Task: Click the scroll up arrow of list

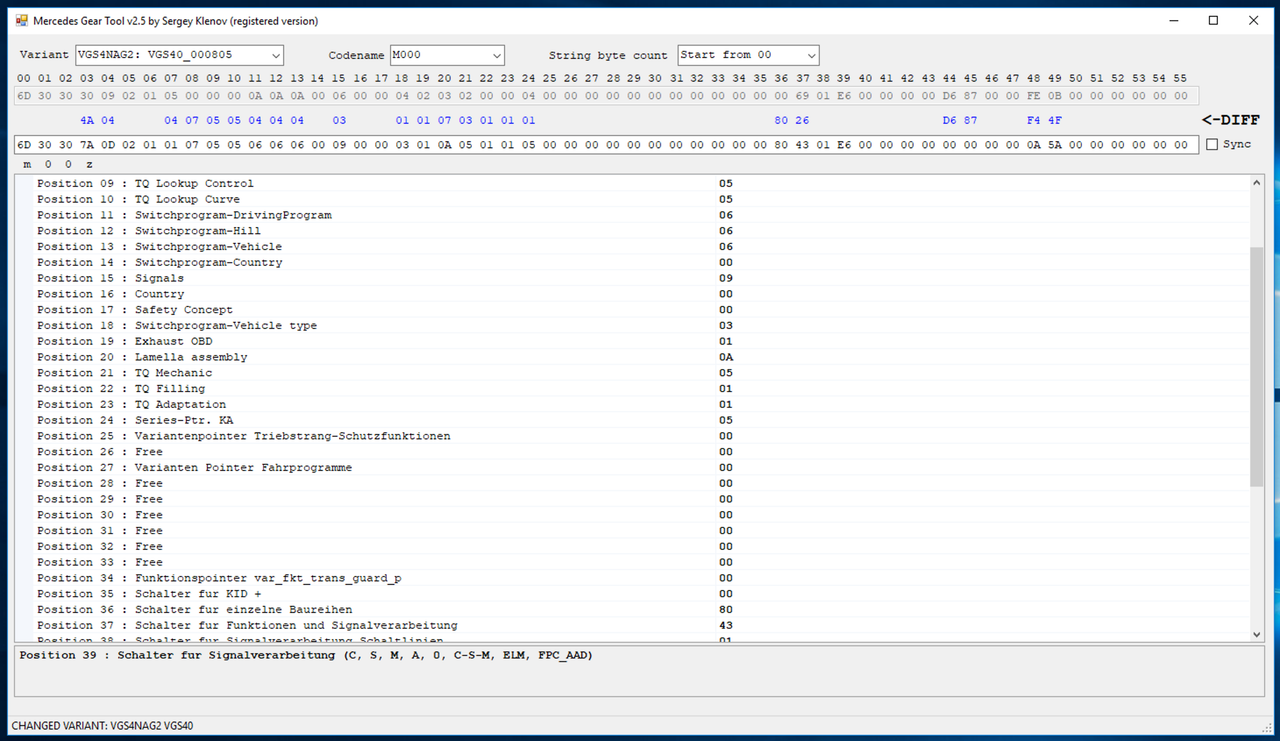Action: 1257,183
